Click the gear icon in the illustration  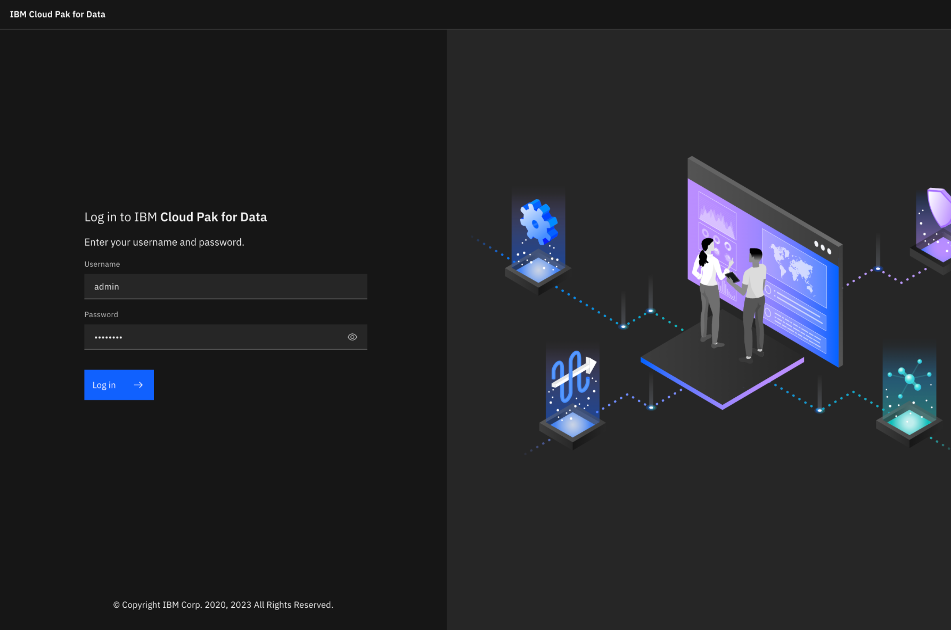[x=537, y=222]
